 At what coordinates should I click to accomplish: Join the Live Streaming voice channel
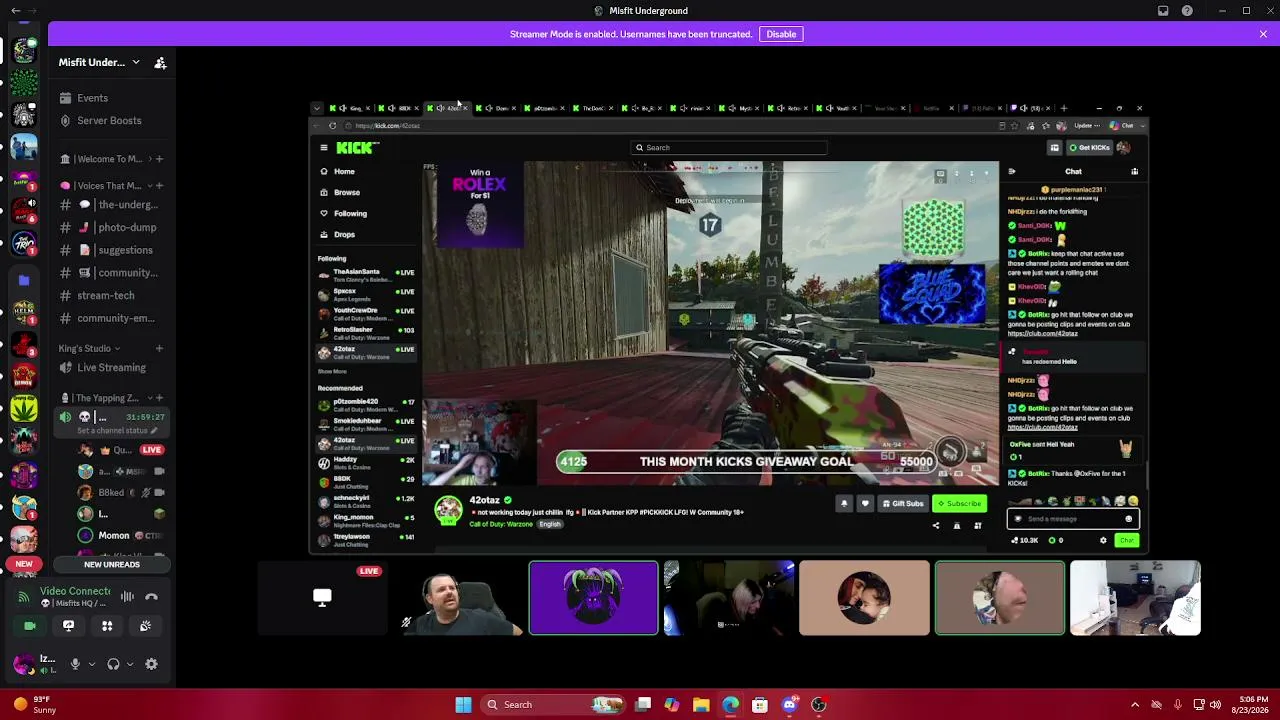click(110, 368)
